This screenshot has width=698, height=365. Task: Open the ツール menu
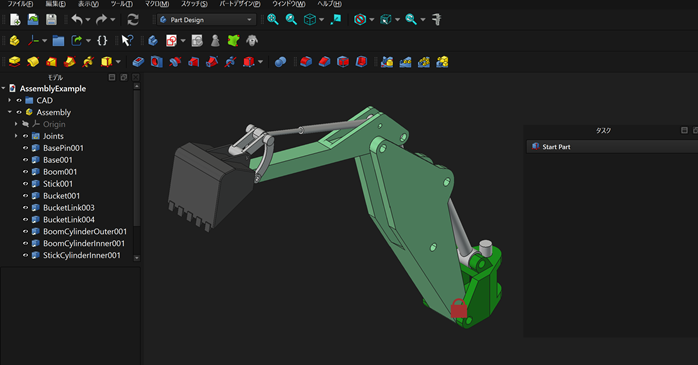click(122, 4)
